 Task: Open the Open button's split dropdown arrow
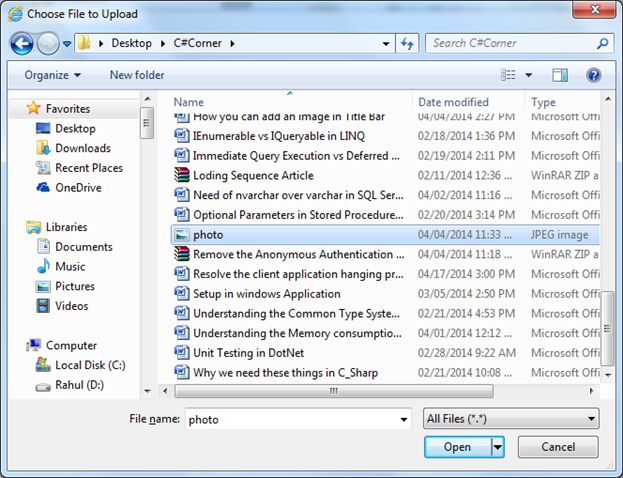[498, 447]
